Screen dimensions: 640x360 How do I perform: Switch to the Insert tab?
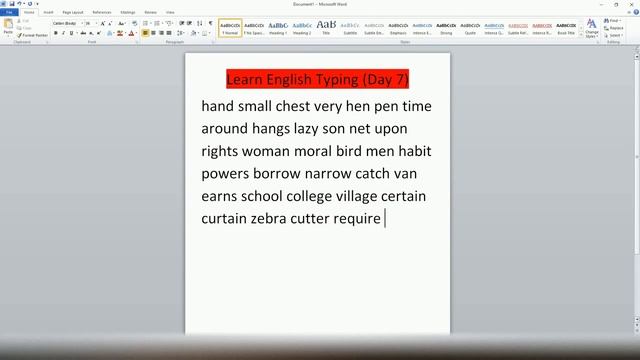[48, 12]
